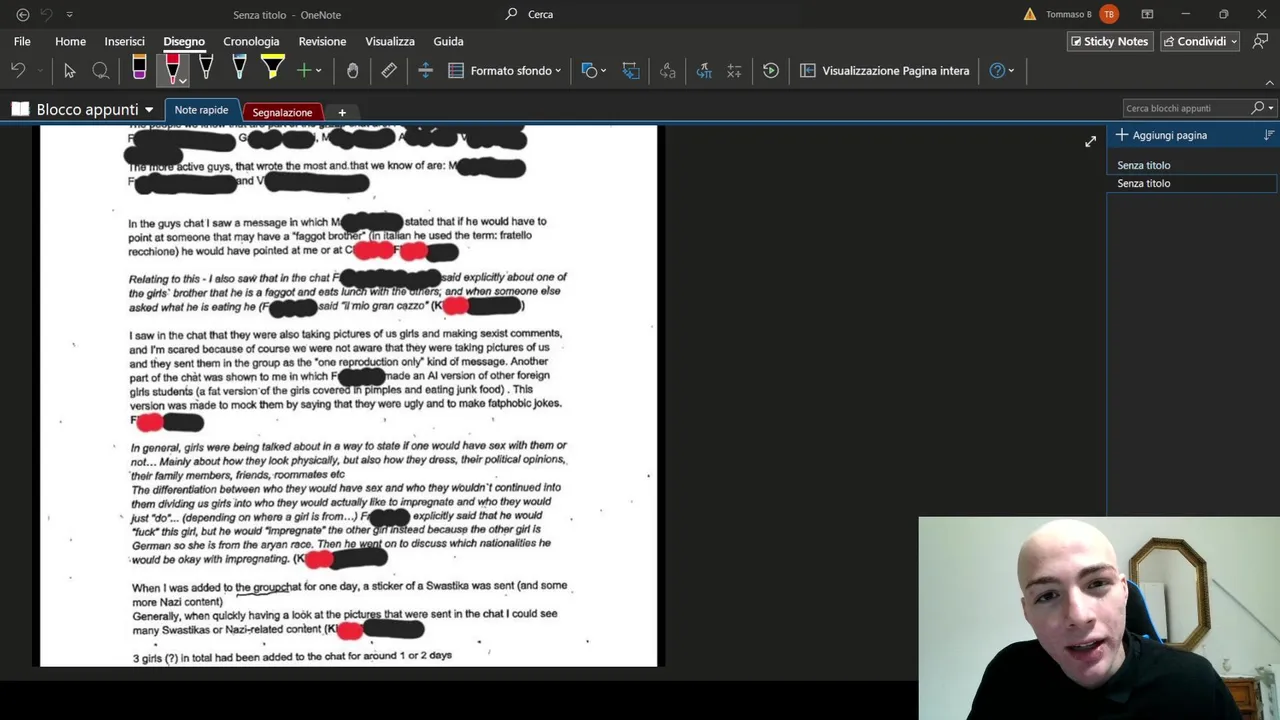The height and width of the screenshot is (720, 1280).
Task: Open Tommaso B account avatar
Action: coord(1109,14)
